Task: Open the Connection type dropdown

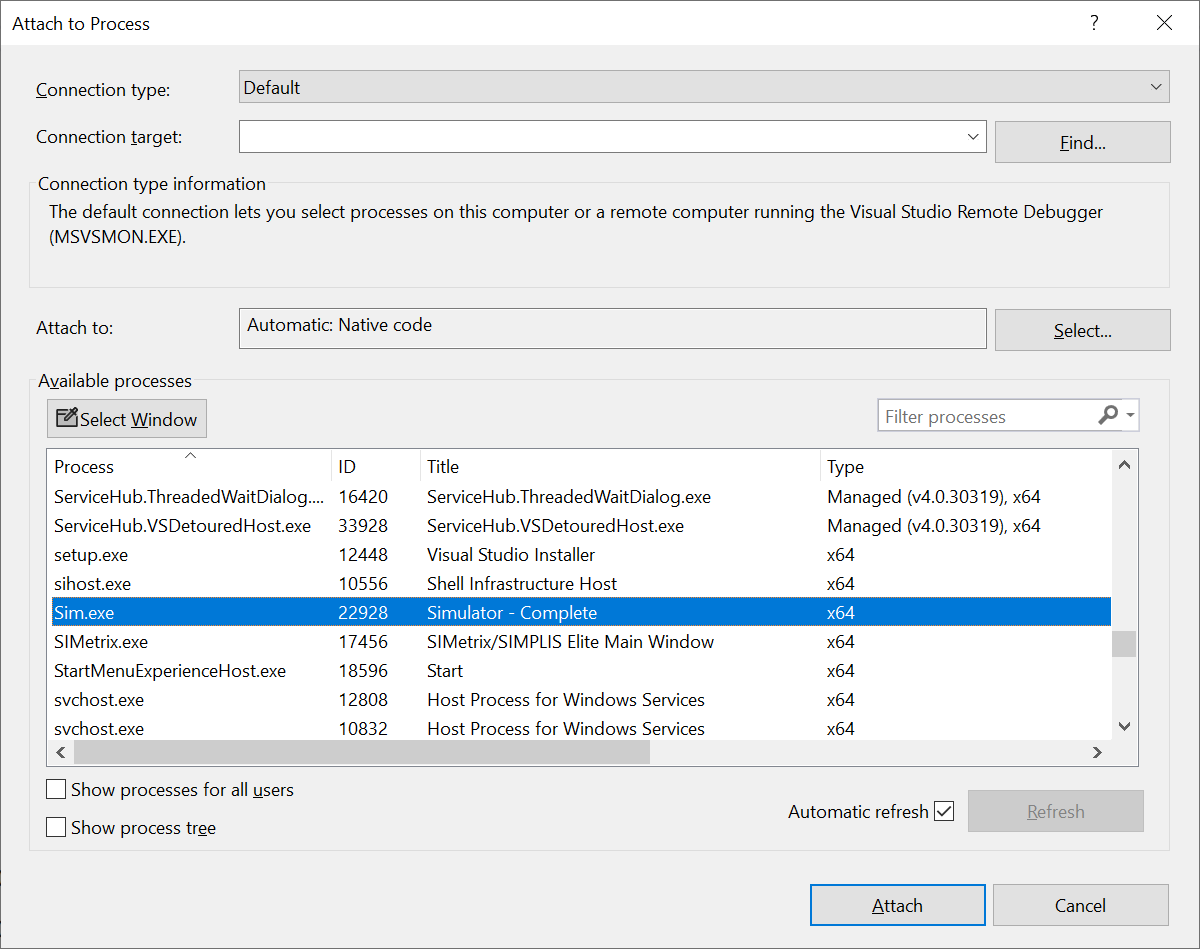Action: [1156, 88]
